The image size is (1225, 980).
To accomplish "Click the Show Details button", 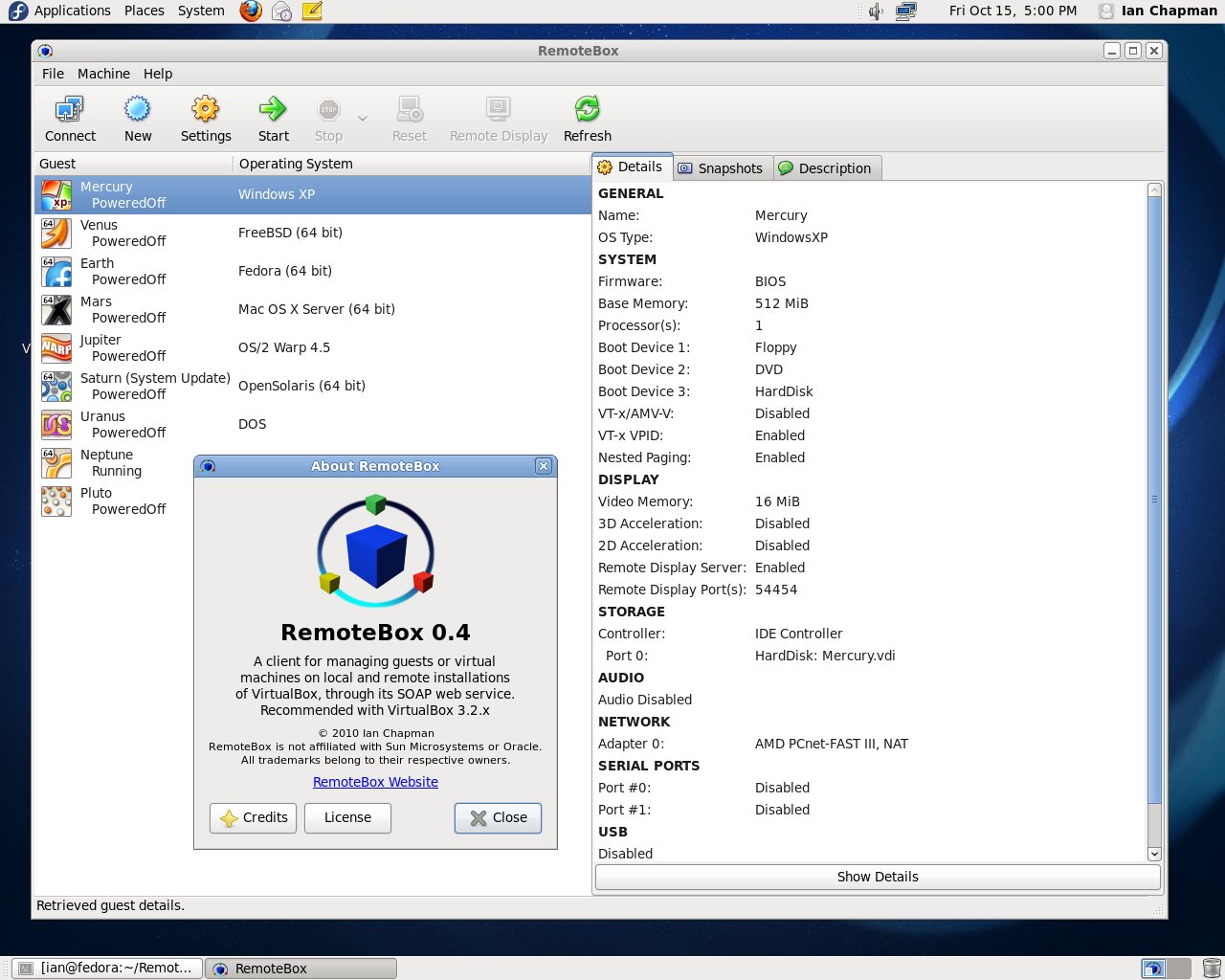I will tap(877, 877).
